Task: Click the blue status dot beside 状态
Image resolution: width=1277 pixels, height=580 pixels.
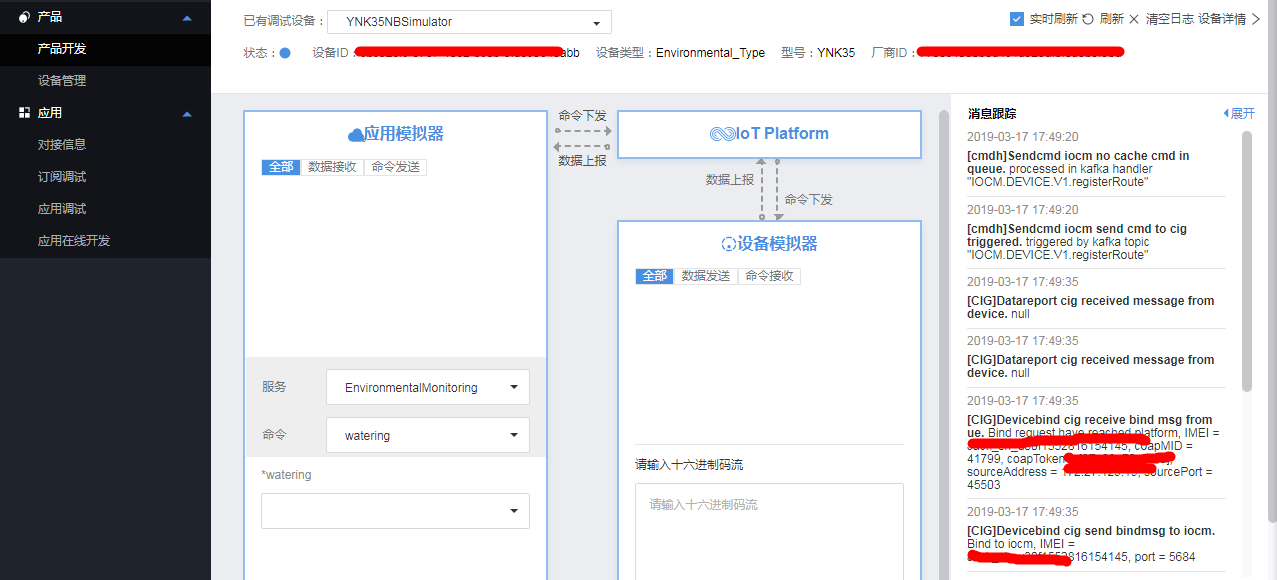Action: click(285, 53)
